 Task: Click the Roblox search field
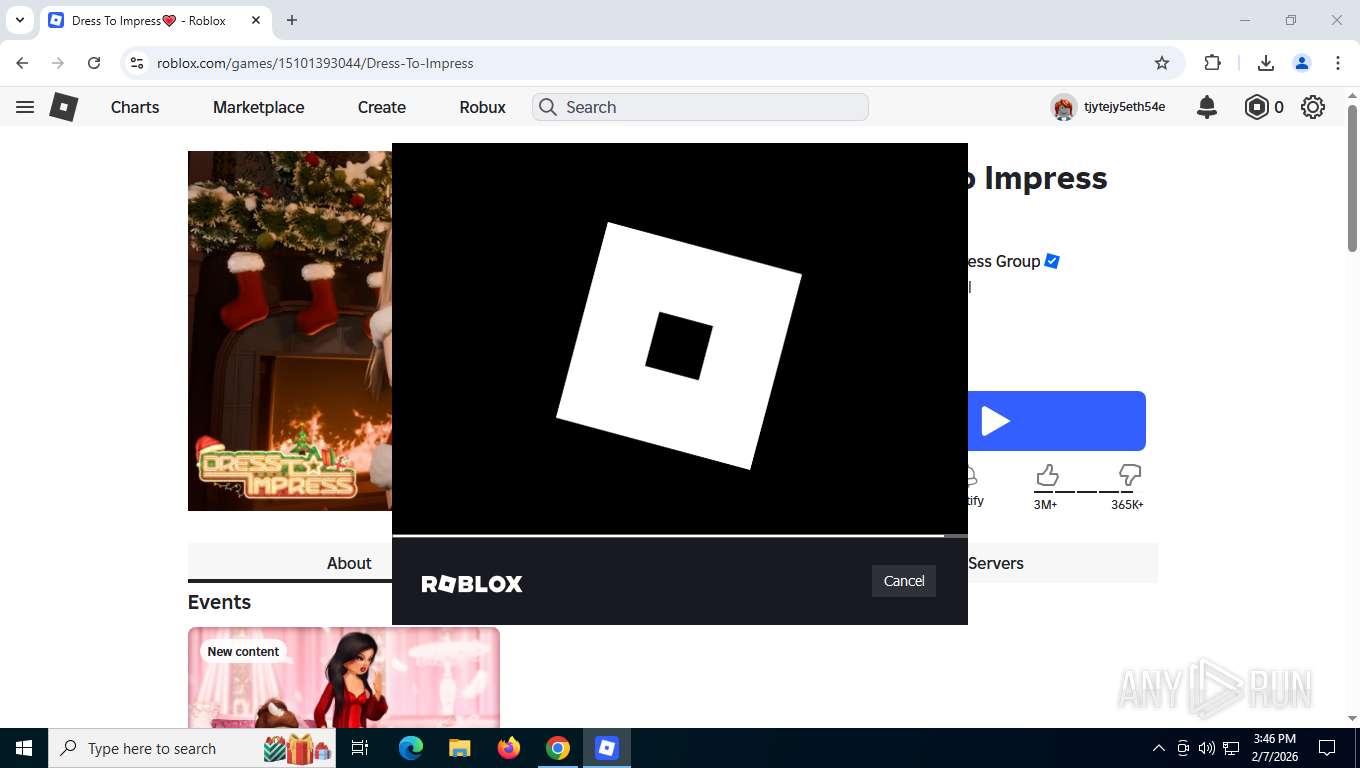[700, 107]
